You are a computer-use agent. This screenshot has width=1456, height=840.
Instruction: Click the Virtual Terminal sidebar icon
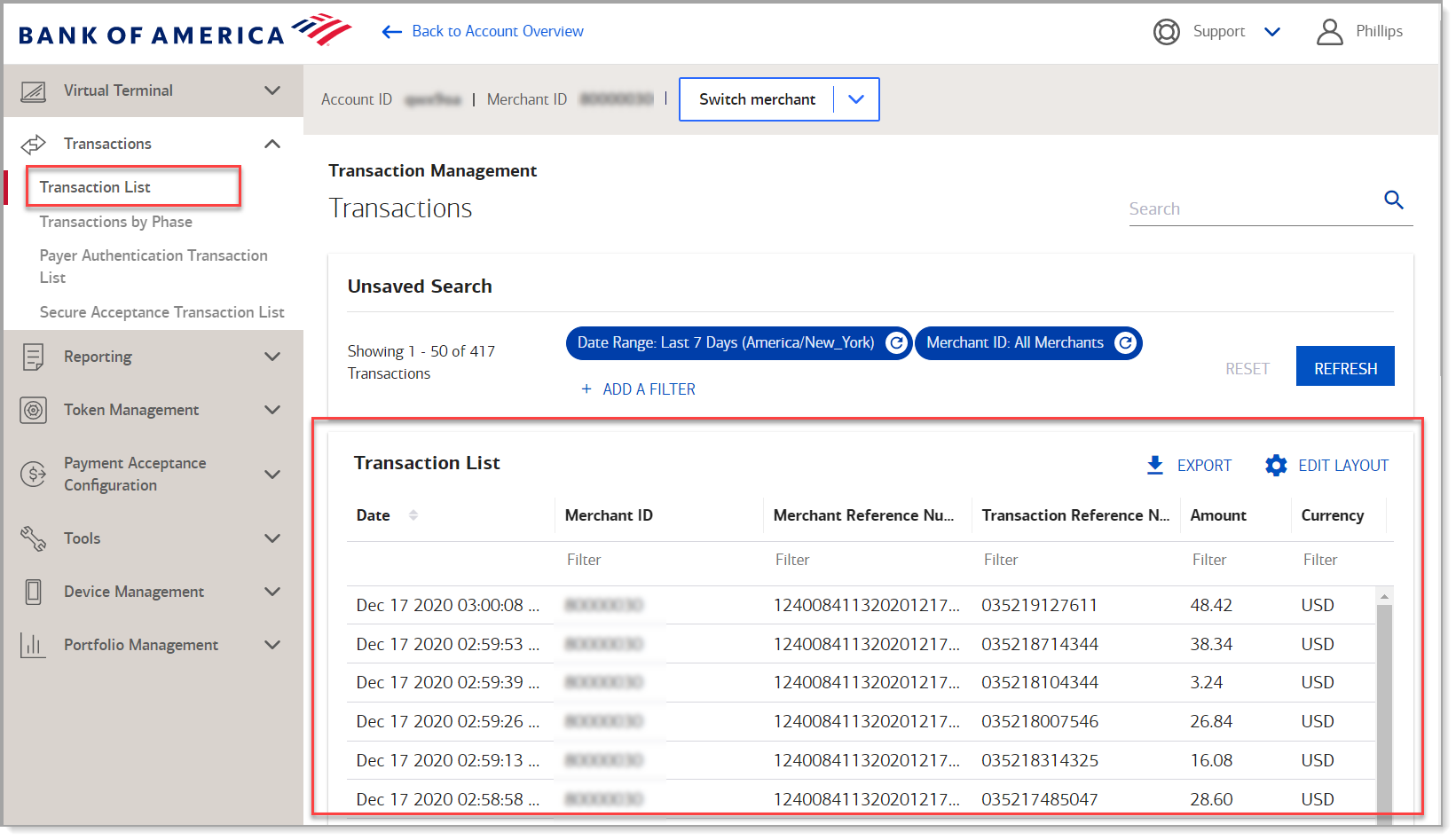click(33, 91)
